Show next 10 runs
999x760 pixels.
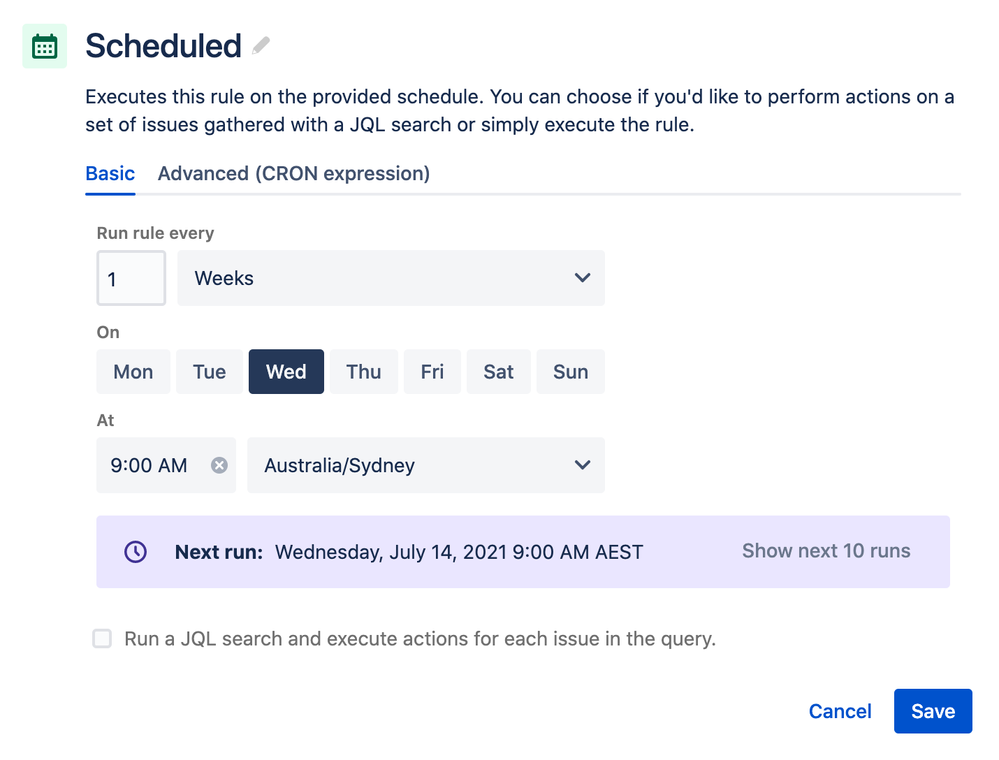[826, 551]
